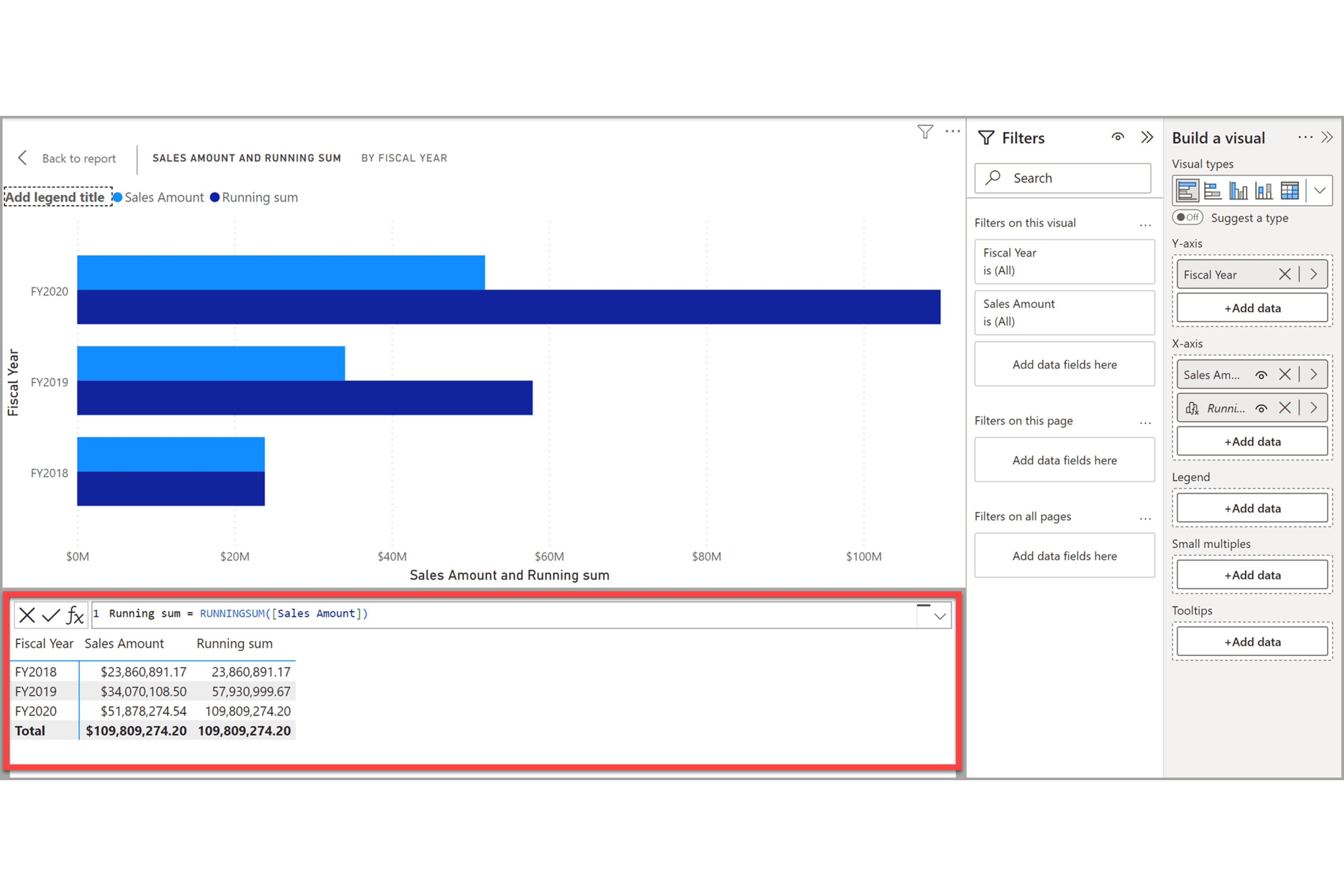This screenshot has width=1344, height=896.
Task: Open the visual filter funnel icon
Action: click(925, 132)
